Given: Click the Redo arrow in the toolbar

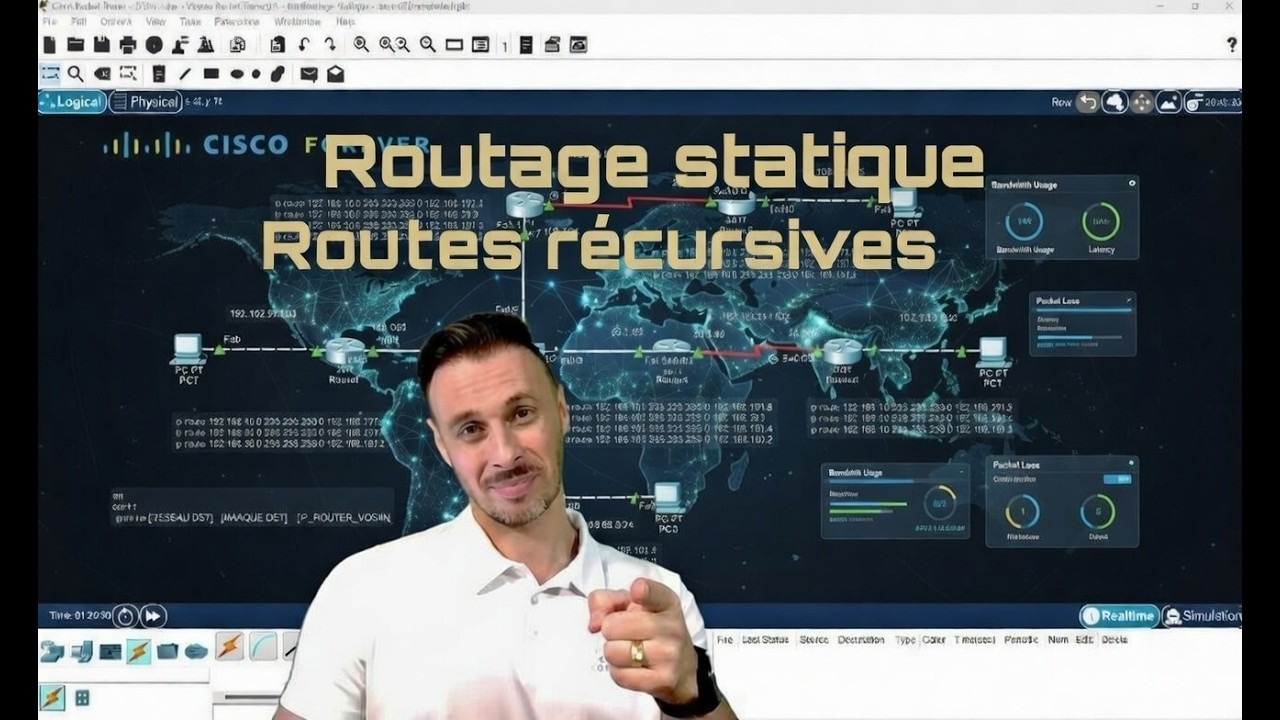Looking at the screenshot, I should pos(329,44).
